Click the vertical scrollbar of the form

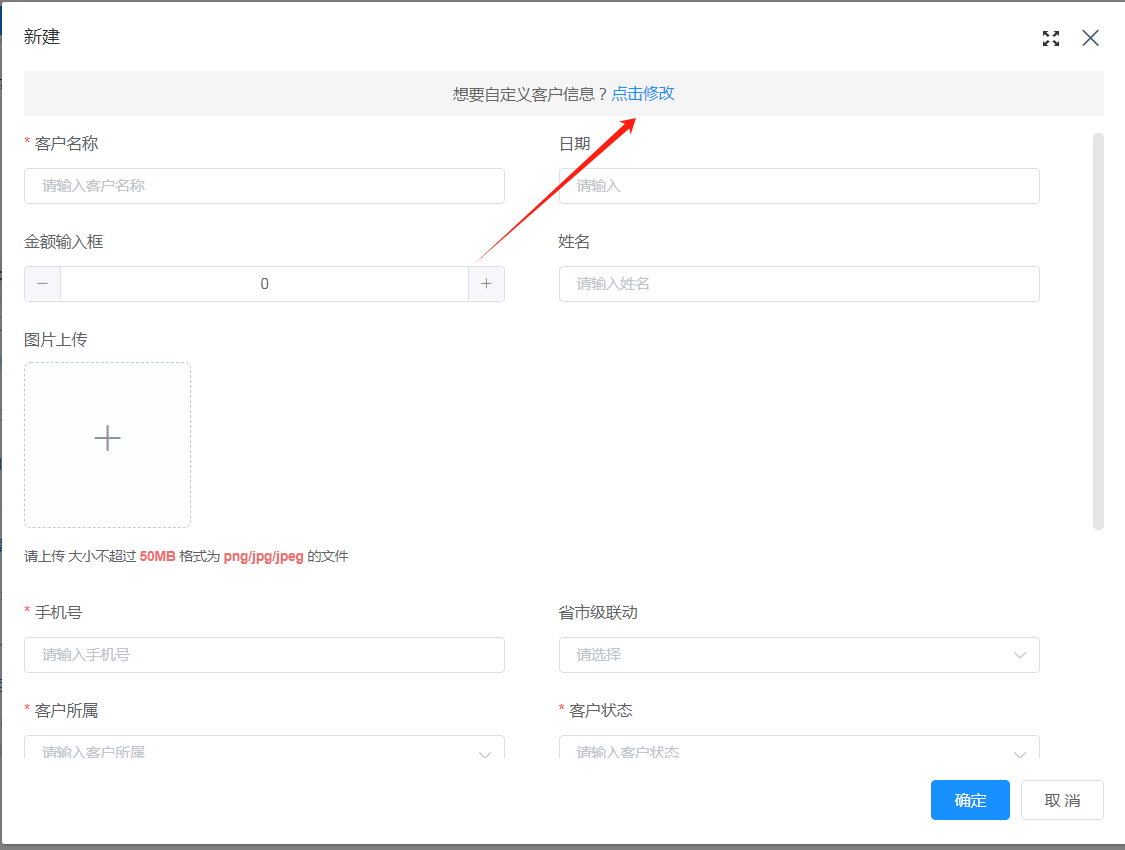[1098, 330]
